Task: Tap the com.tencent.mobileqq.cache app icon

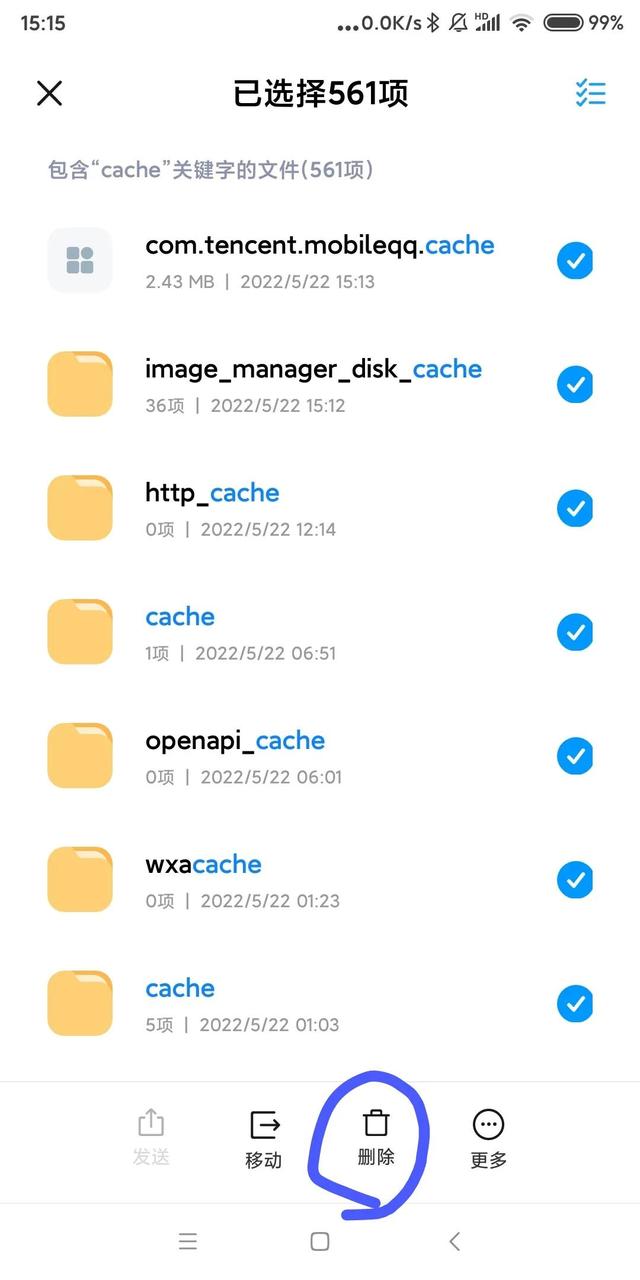Action: (x=80, y=260)
